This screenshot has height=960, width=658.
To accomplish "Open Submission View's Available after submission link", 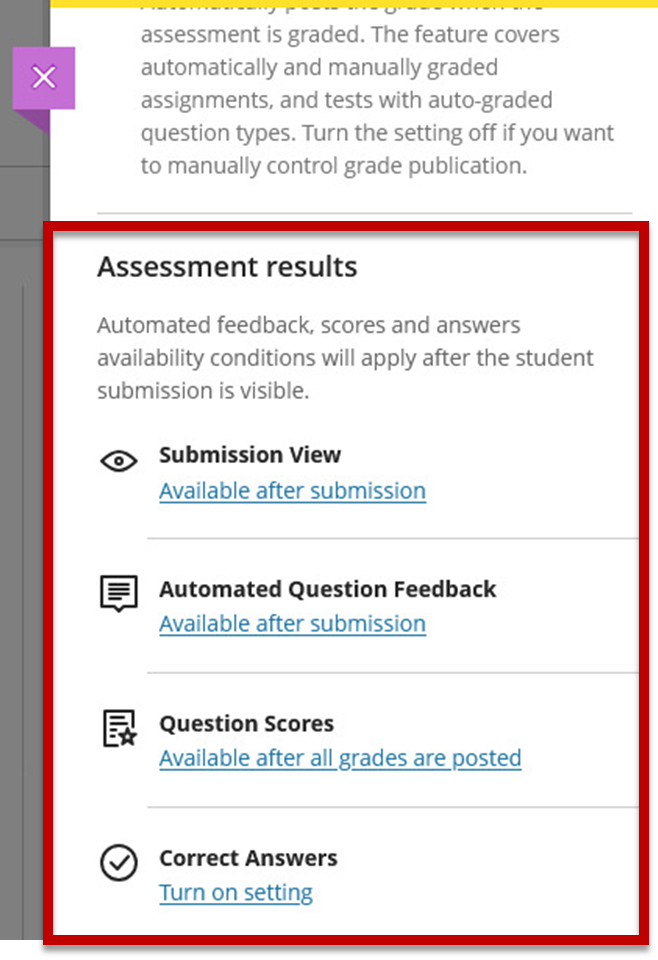I will coord(293,491).
